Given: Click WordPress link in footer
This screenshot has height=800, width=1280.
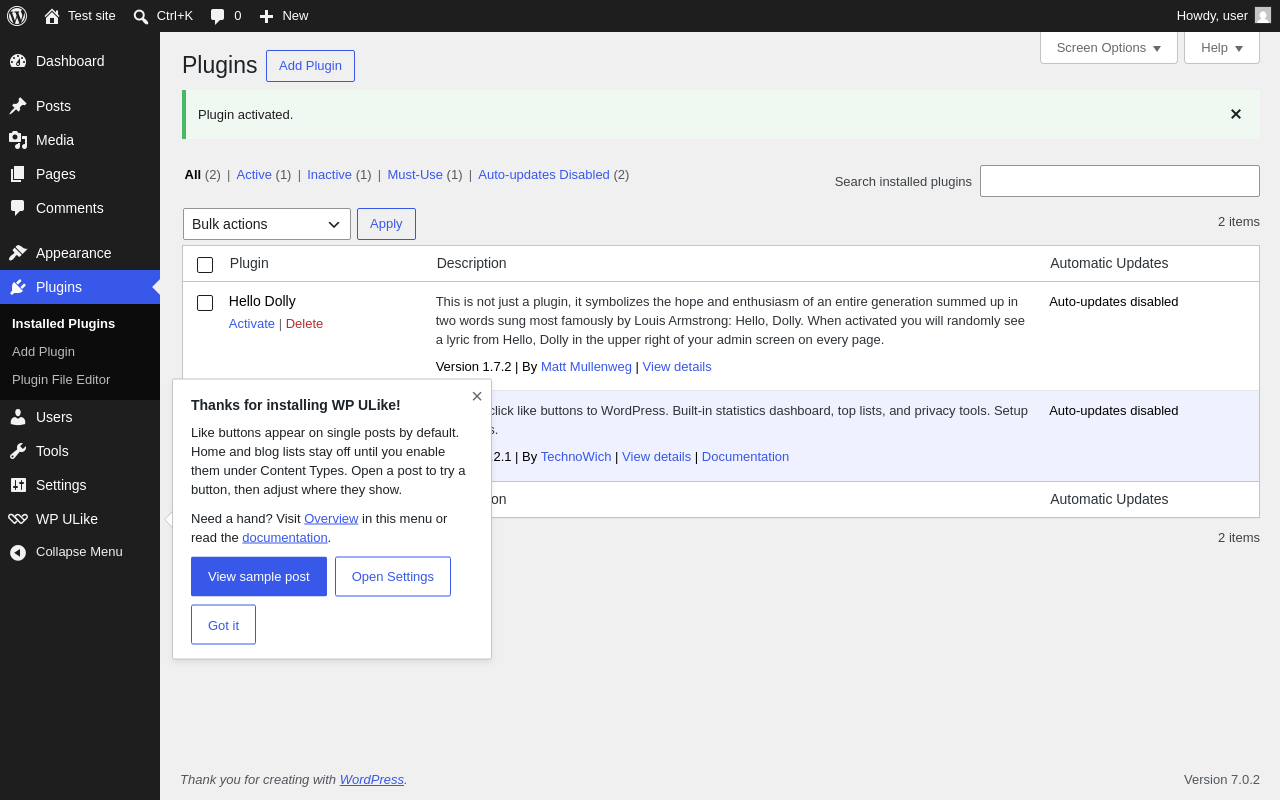Looking at the screenshot, I should pyautogui.click(x=372, y=779).
